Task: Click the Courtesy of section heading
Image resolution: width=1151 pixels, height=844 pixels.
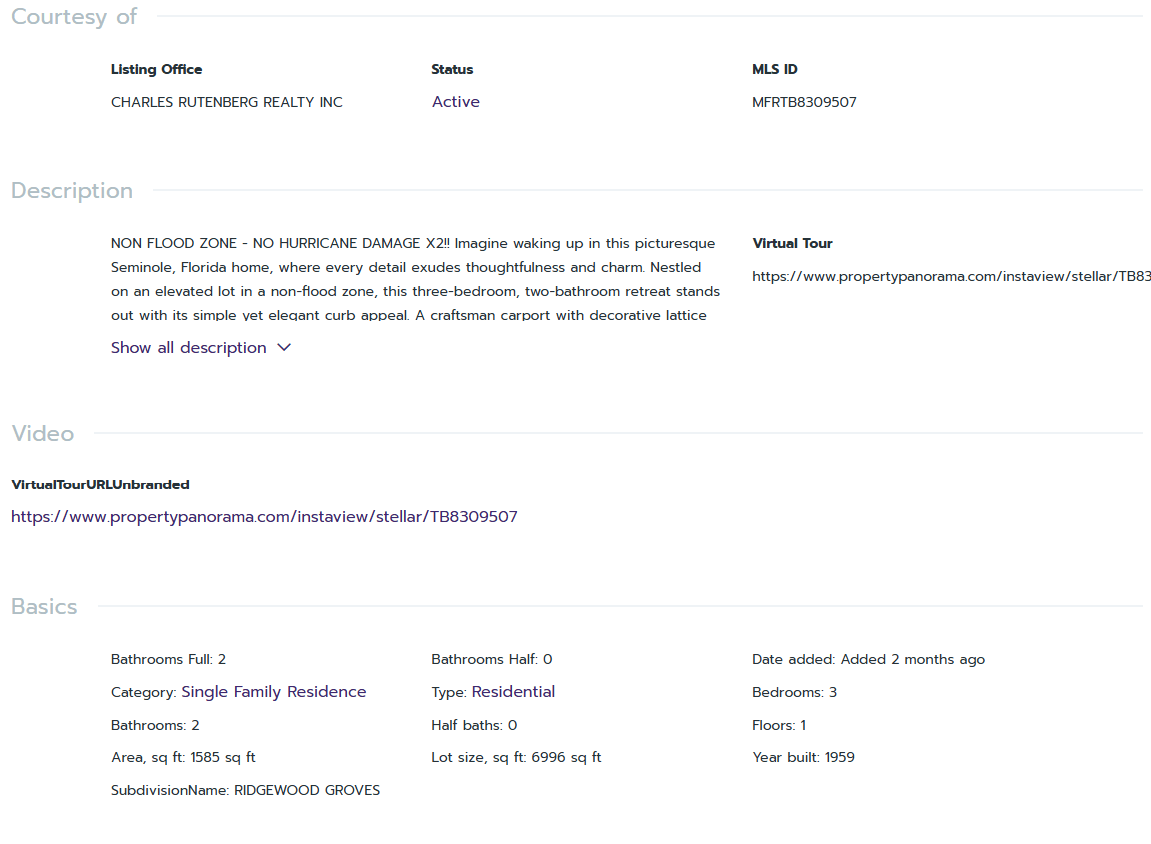Action: [x=74, y=17]
